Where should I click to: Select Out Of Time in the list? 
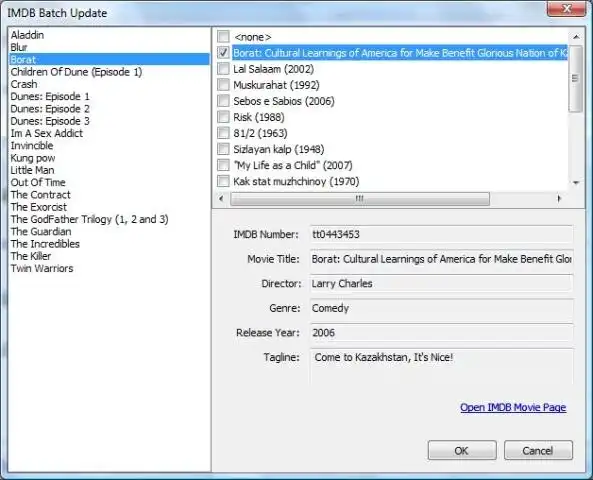pos(38,182)
